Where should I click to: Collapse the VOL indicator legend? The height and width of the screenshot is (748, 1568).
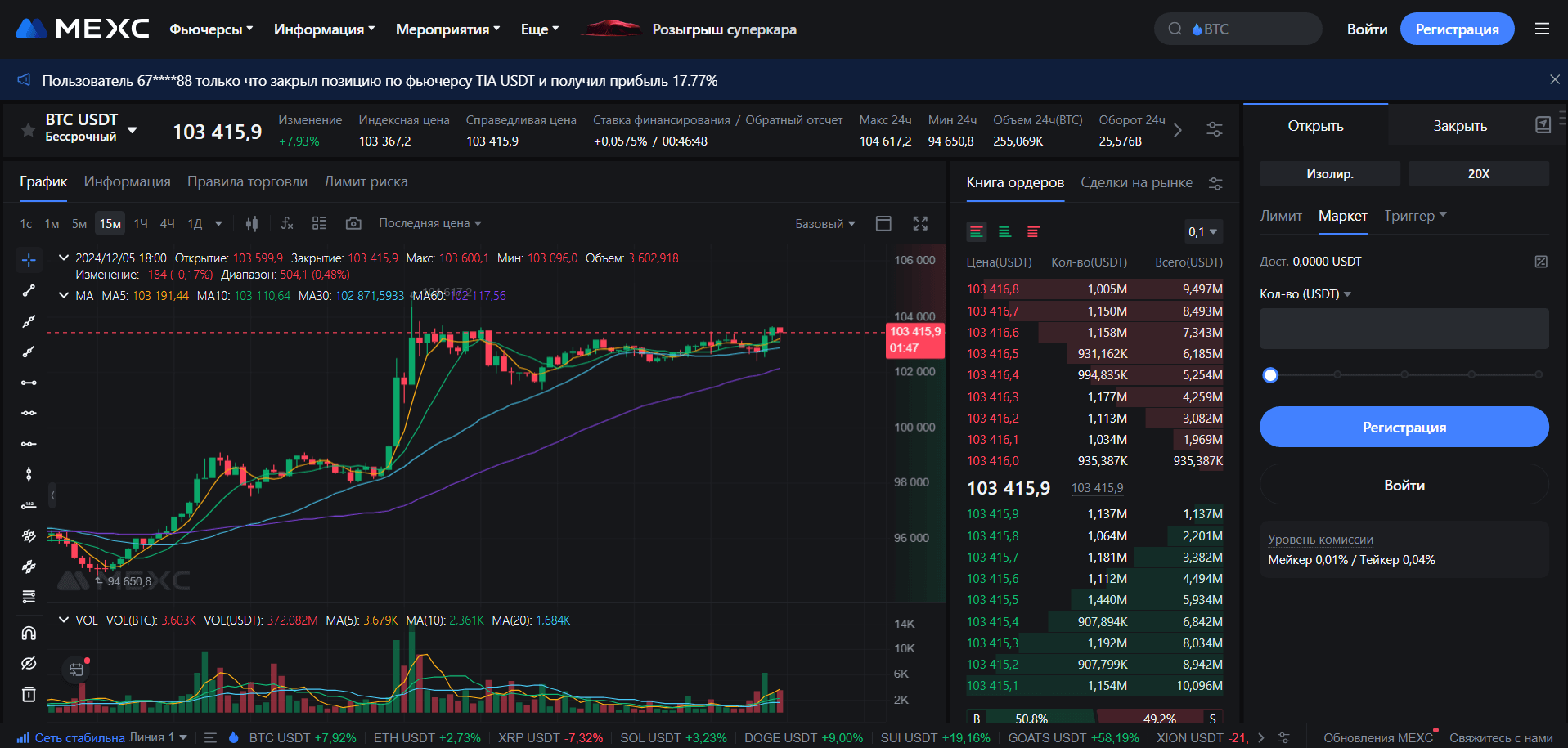[x=64, y=620]
